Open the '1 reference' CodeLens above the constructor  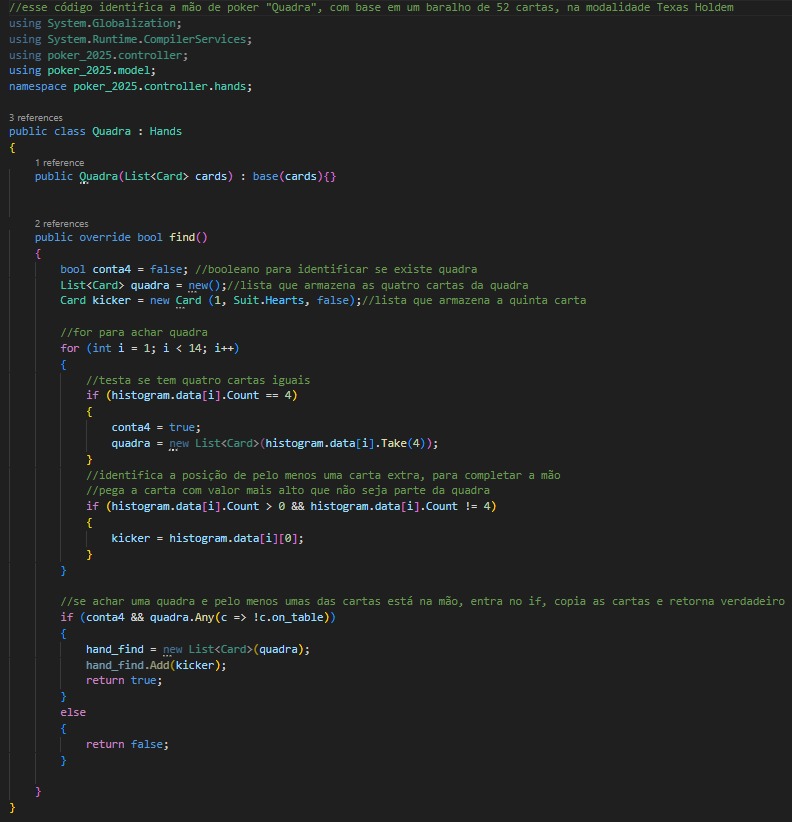[59, 163]
